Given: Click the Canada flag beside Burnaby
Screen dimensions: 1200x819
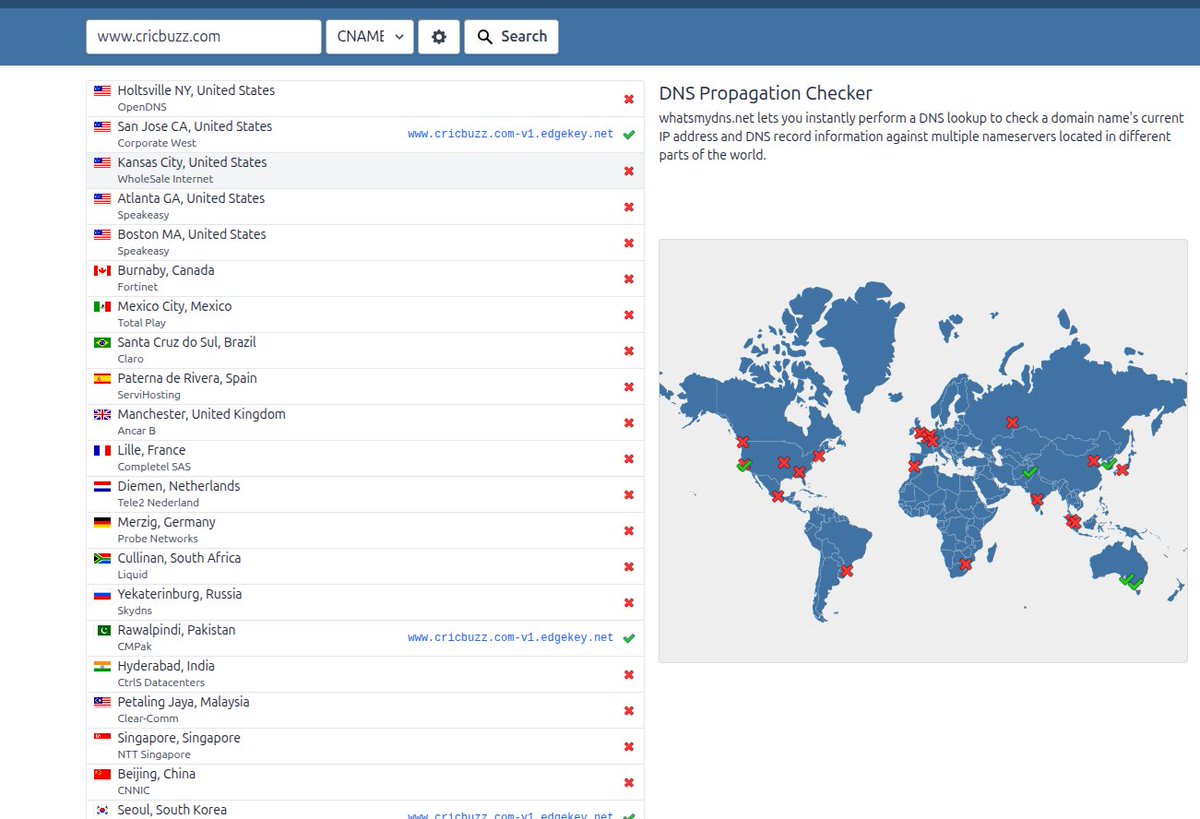Looking at the screenshot, I should 102,271.
